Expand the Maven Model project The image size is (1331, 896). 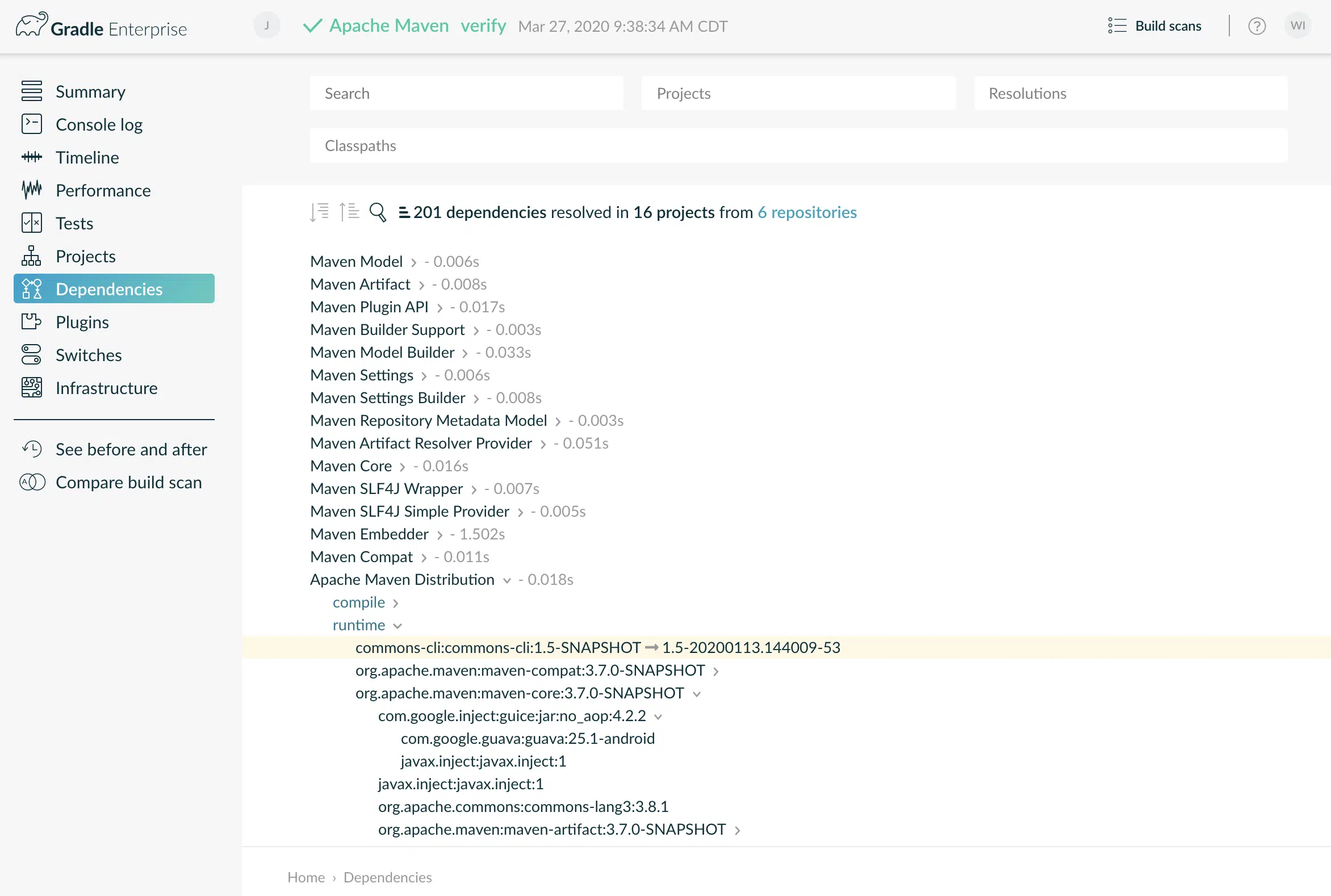point(413,262)
